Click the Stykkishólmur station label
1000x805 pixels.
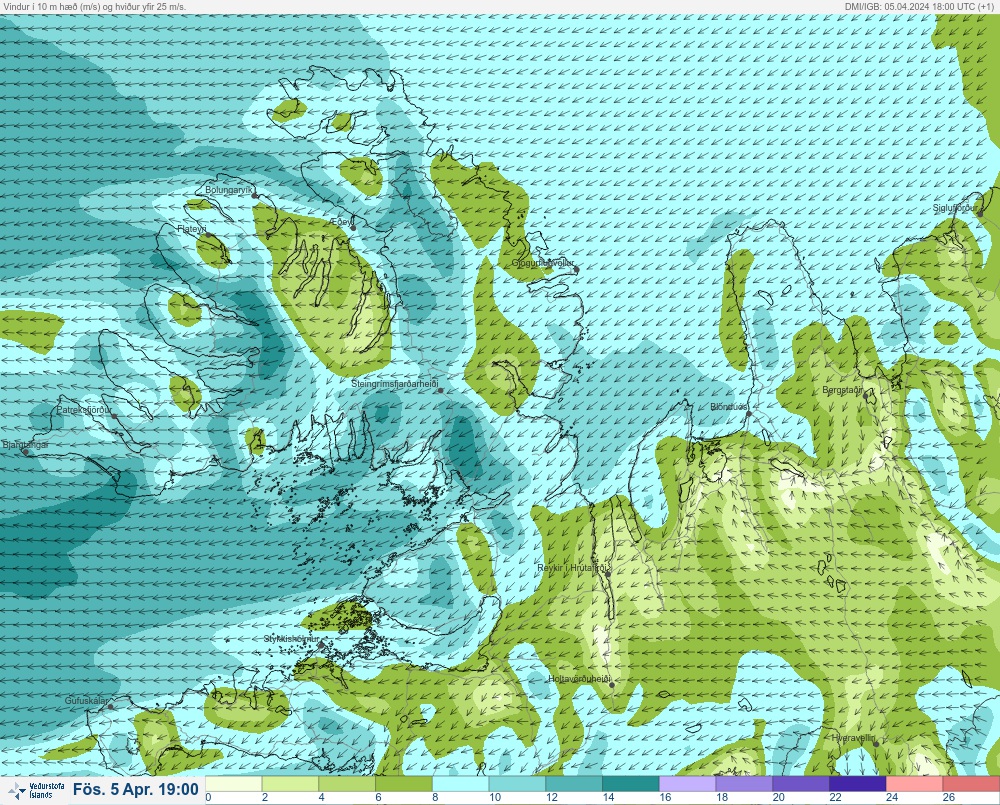click(291, 639)
